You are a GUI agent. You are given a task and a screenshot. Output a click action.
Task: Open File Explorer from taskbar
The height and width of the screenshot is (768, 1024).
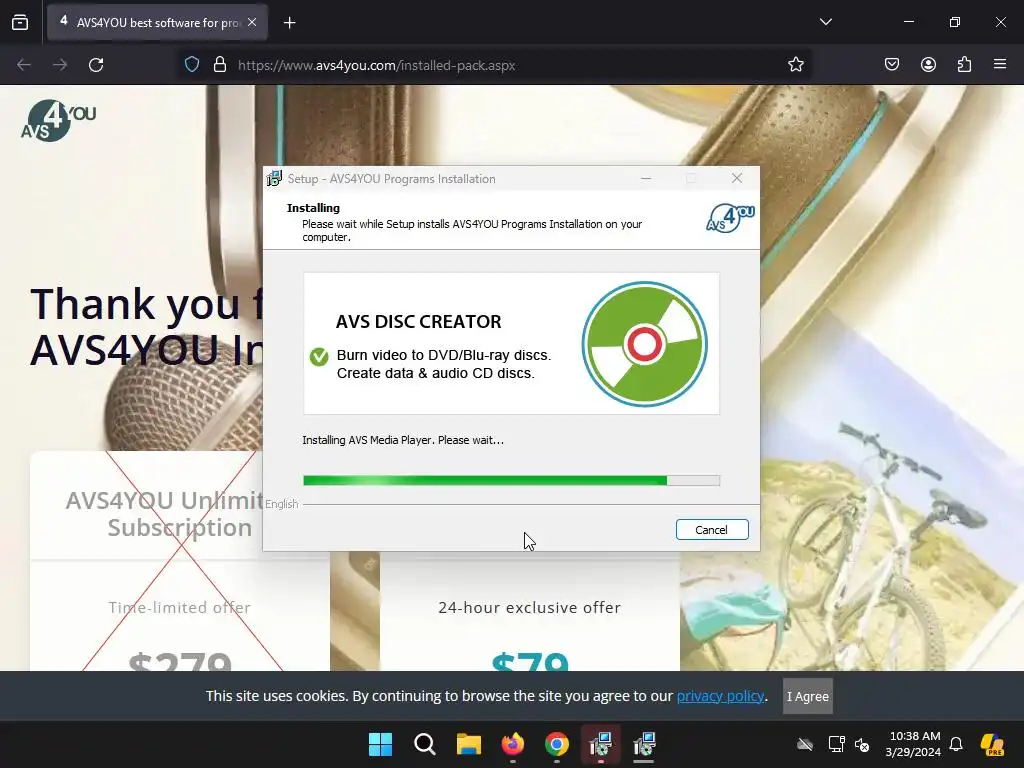tap(468, 744)
